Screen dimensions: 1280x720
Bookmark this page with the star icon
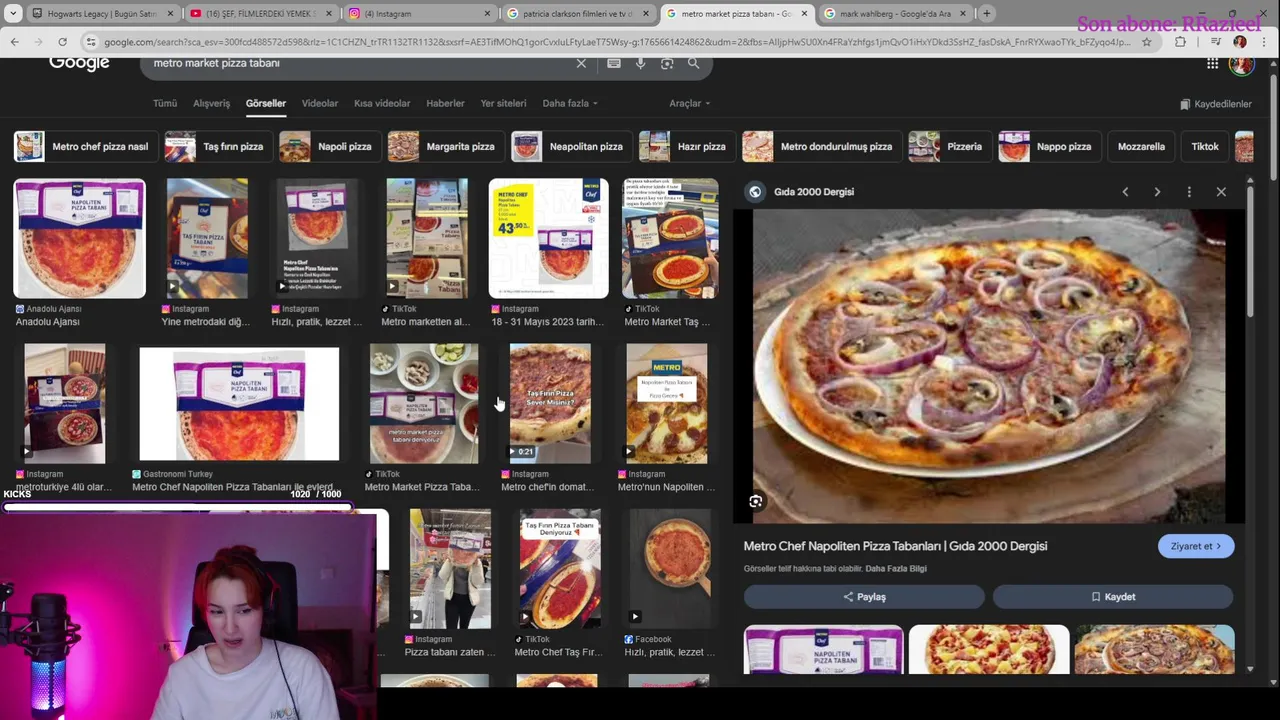1147,42
